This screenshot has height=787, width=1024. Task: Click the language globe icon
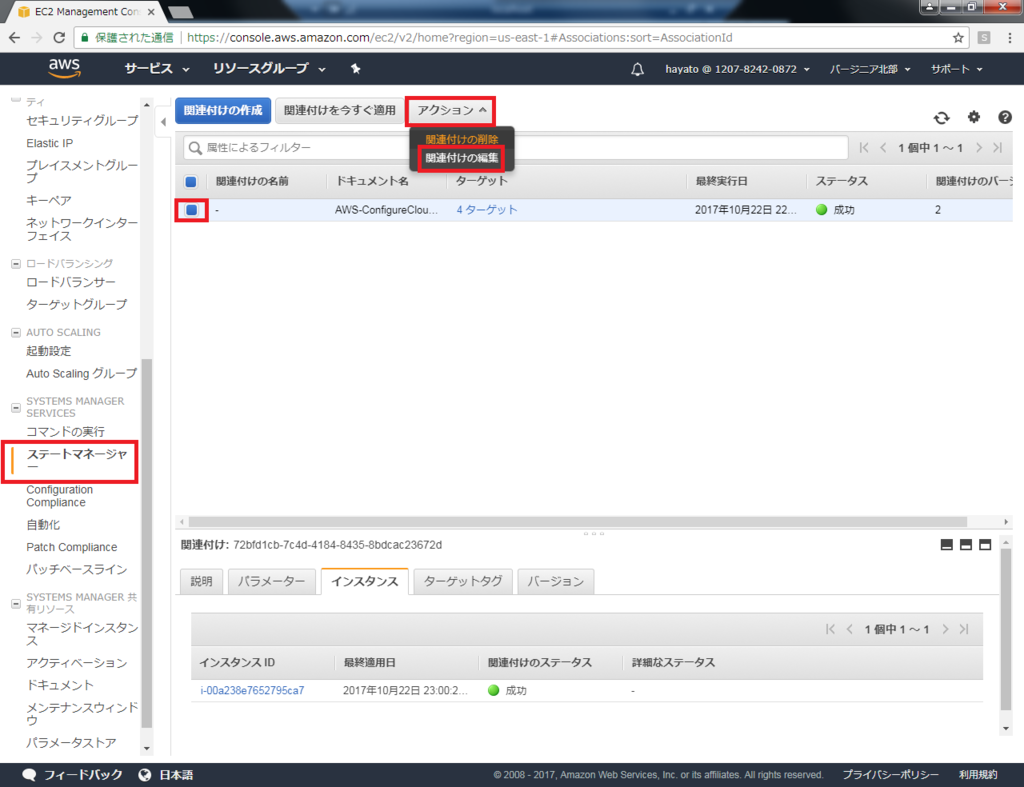145,775
